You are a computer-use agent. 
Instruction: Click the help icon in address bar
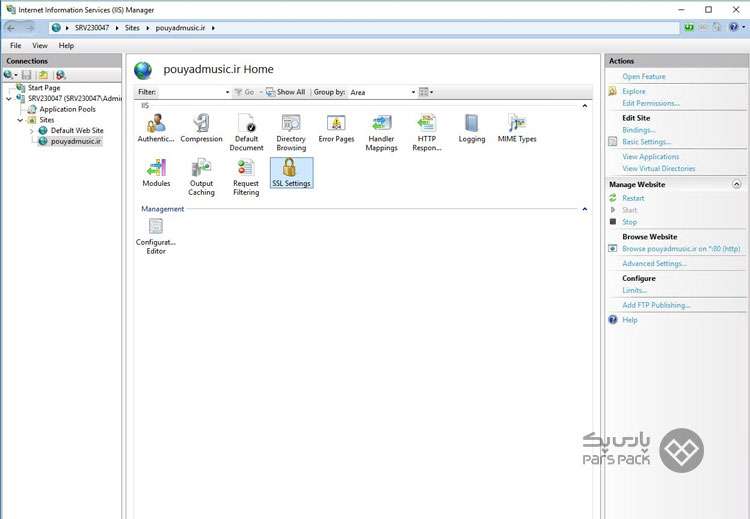coord(733,27)
